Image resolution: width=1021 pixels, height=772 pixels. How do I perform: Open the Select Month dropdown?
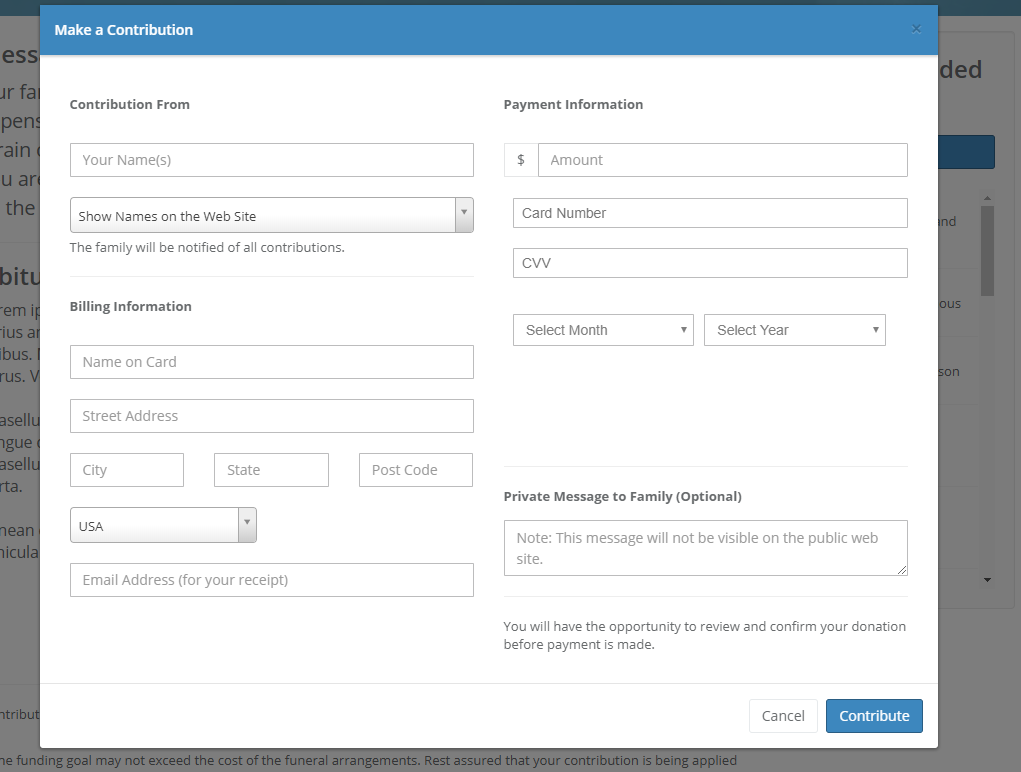(x=603, y=330)
